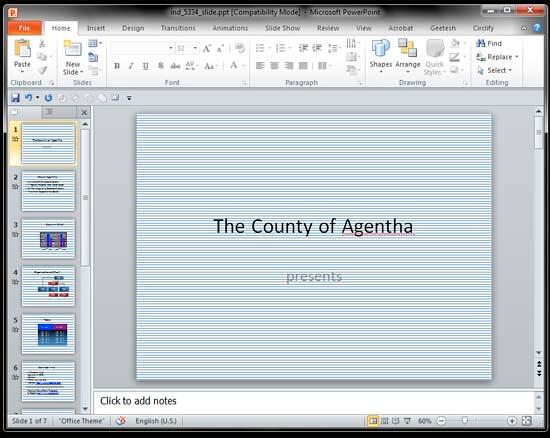Open the font size dropdown
550x438 pixels.
(195, 48)
